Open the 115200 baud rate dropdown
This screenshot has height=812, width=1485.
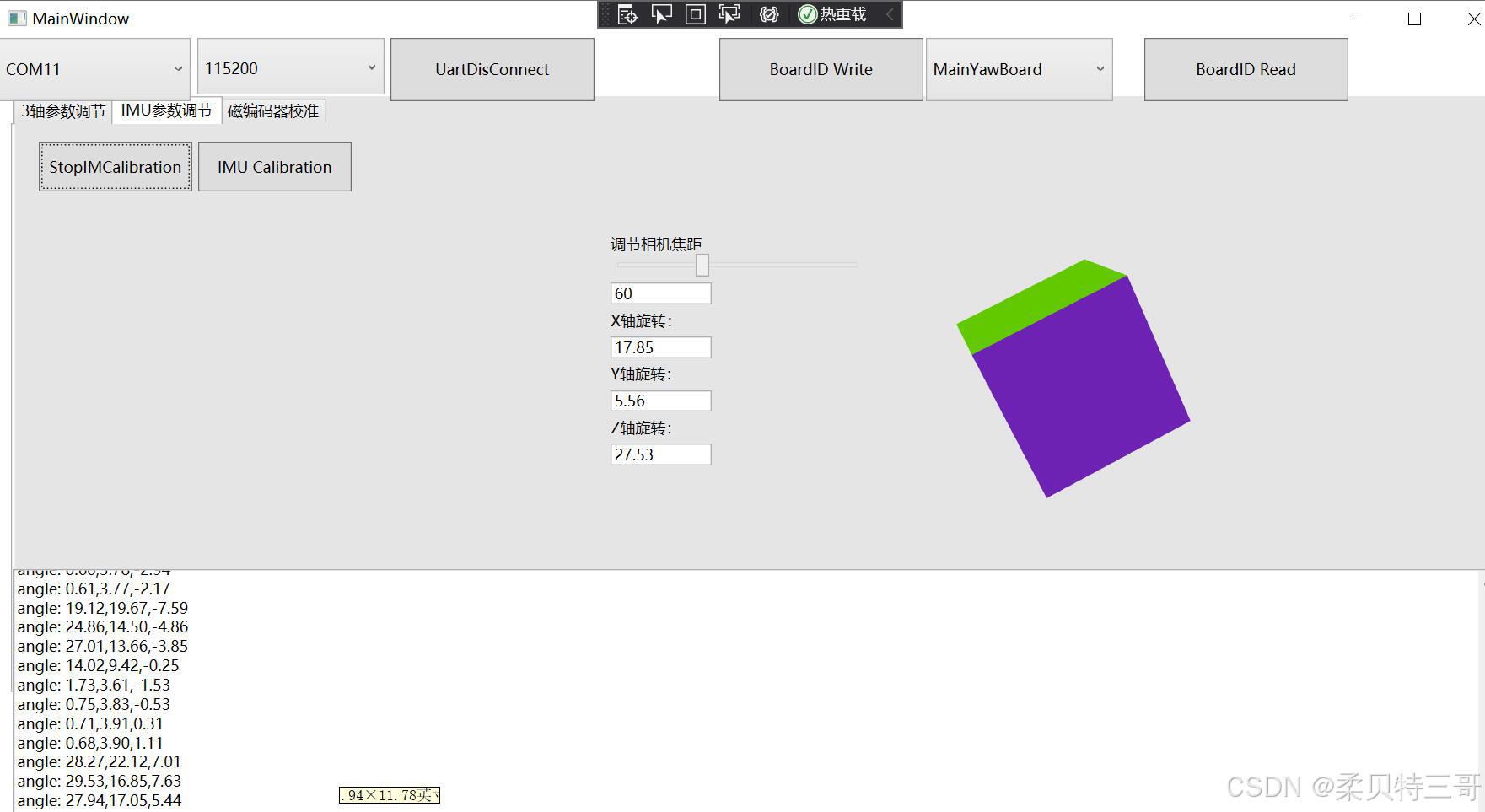click(291, 68)
